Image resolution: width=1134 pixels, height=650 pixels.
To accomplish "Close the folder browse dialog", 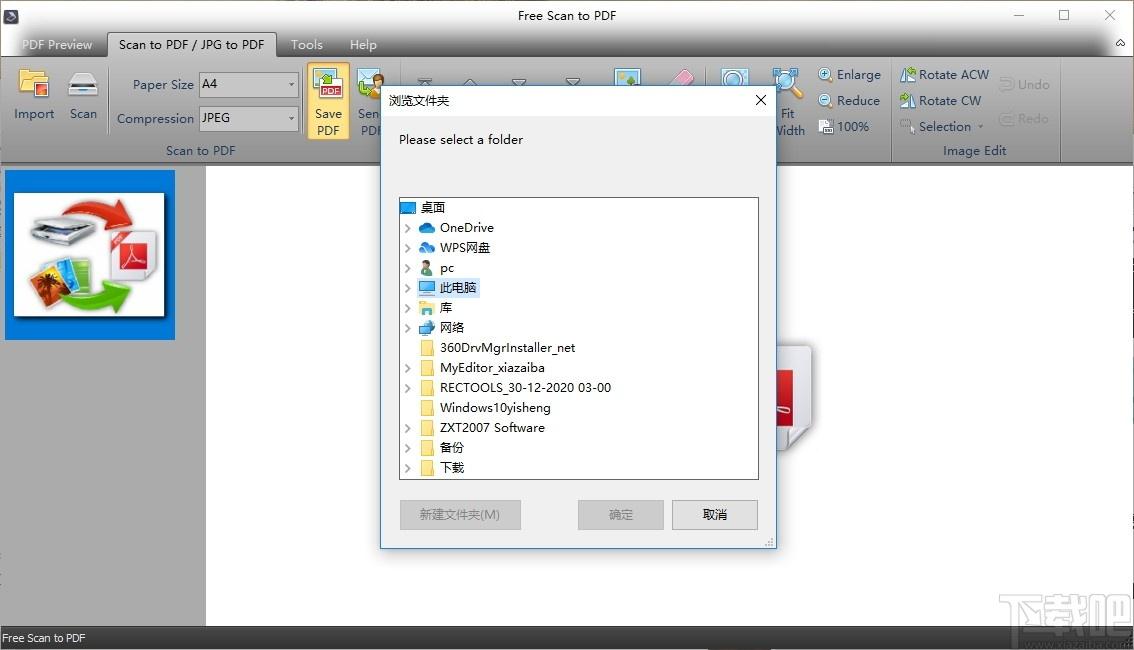I will coord(761,101).
